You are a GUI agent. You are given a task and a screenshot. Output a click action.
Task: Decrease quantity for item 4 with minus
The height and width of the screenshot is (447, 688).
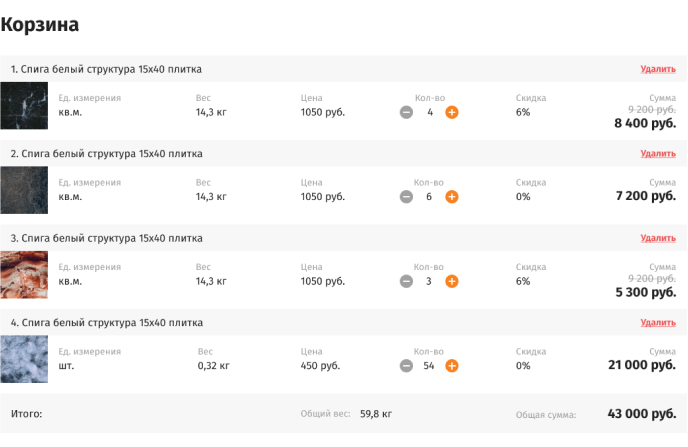(x=406, y=365)
